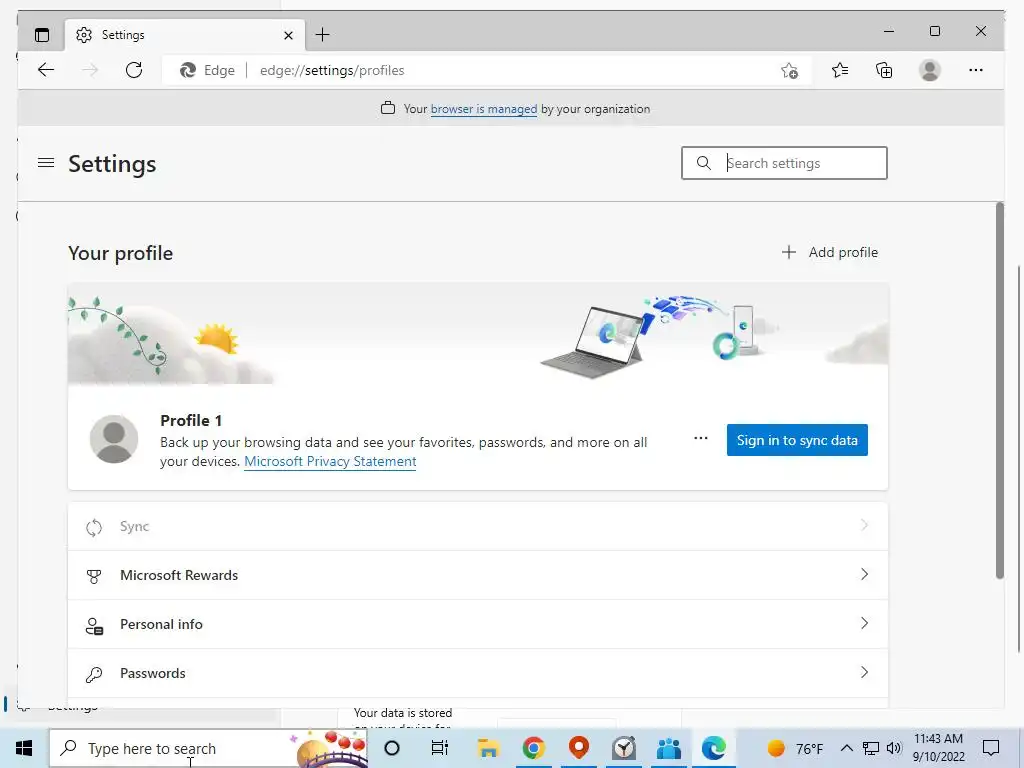Click the Microsoft Rewards trophy icon
This screenshot has height=768, width=1024.
tap(94, 576)
